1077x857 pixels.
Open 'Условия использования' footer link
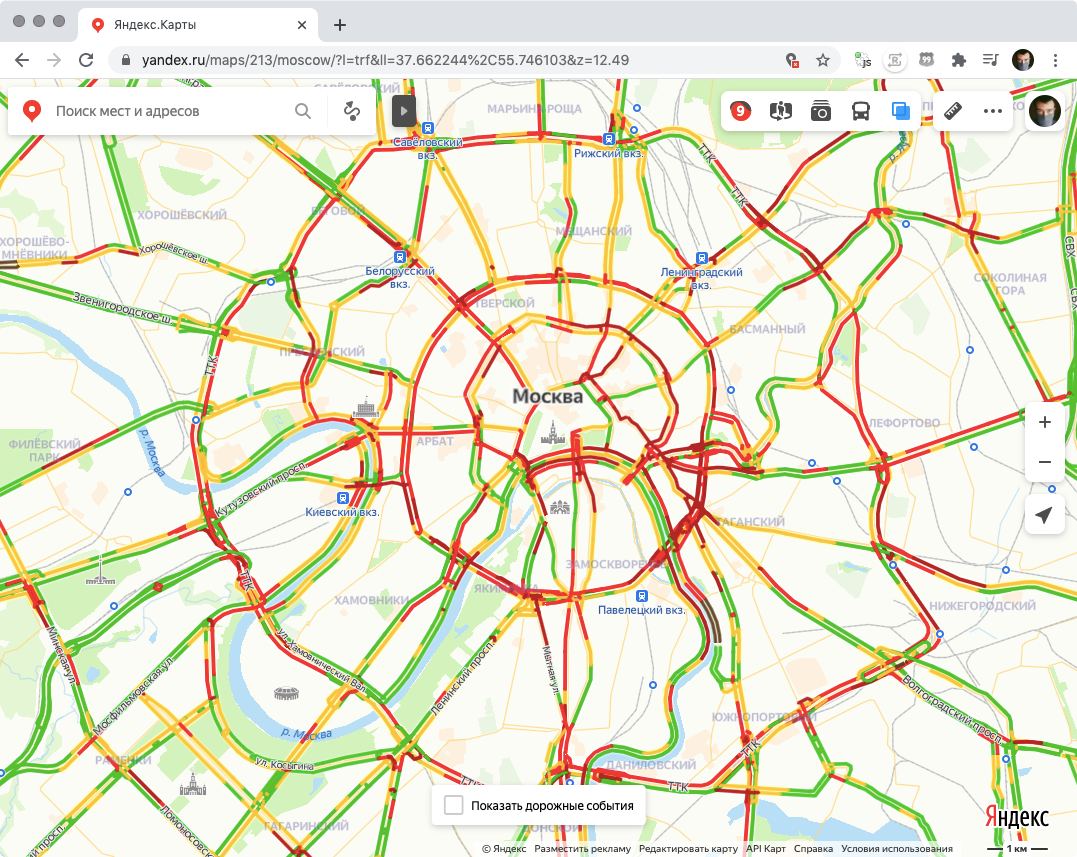(x=897, y=849)
